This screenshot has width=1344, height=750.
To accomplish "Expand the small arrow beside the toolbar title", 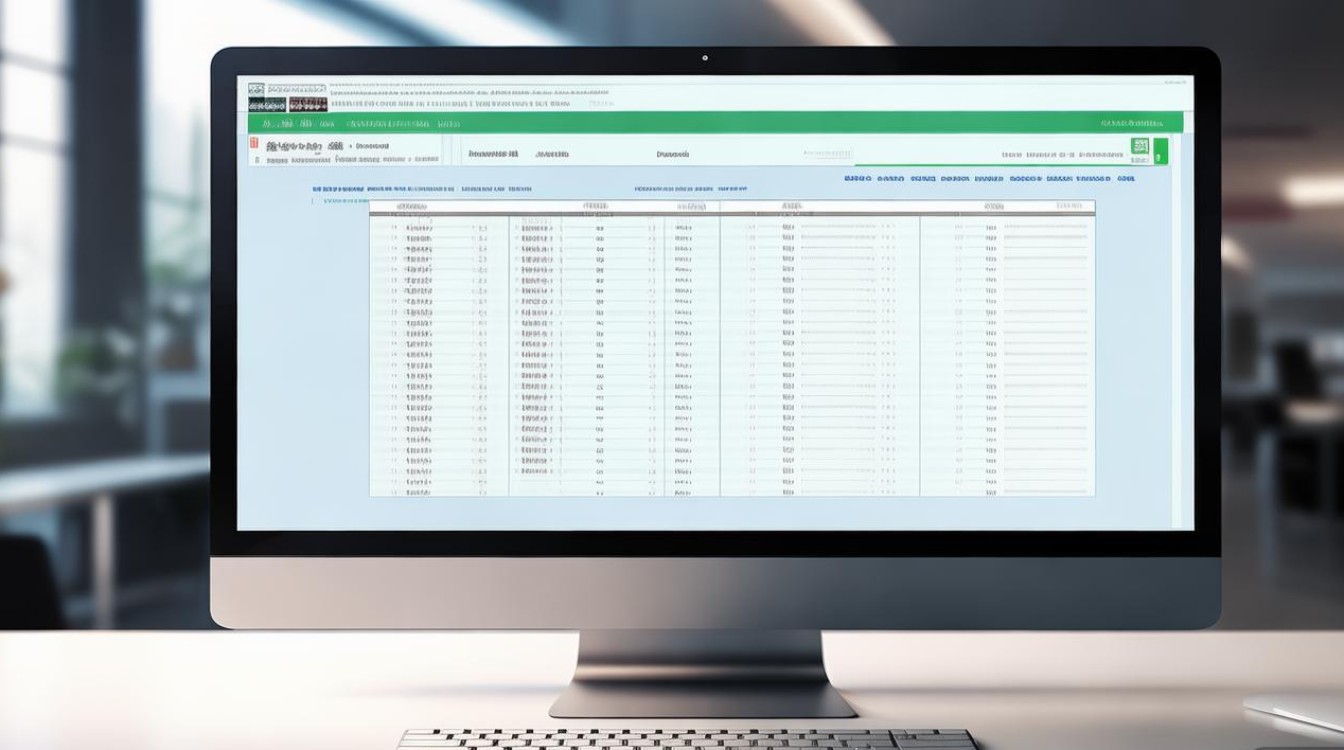I will click(350, 146).
